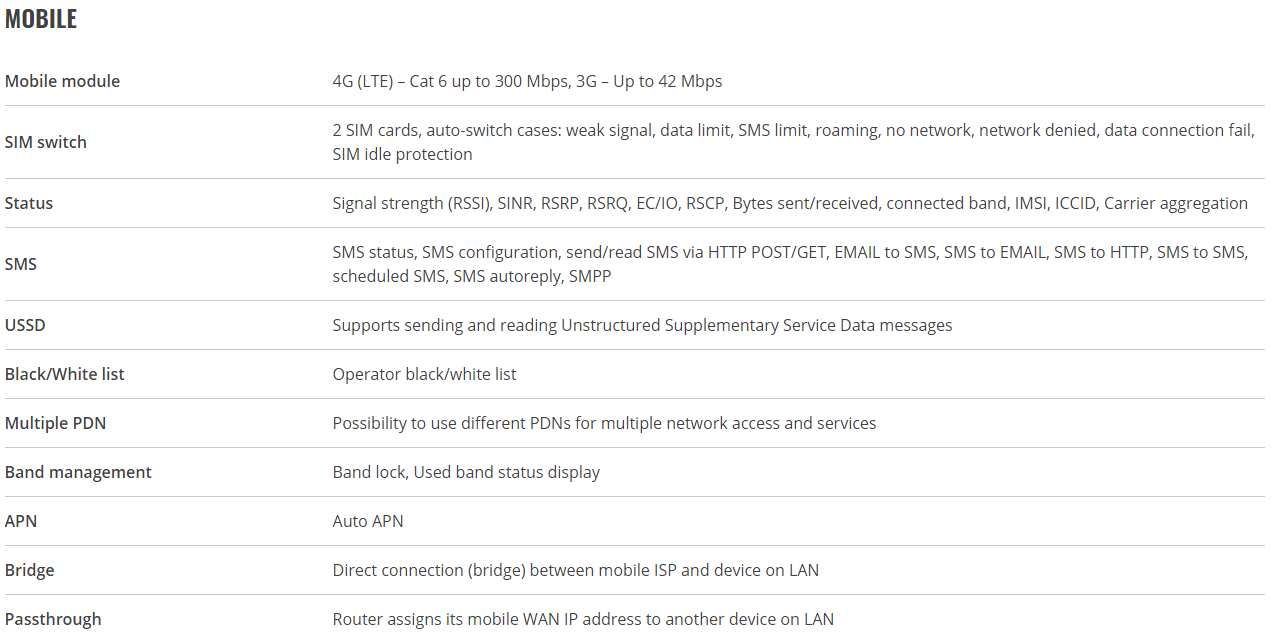Click the USSD row label
This screenshot has height=639, width=1272.
25,325
